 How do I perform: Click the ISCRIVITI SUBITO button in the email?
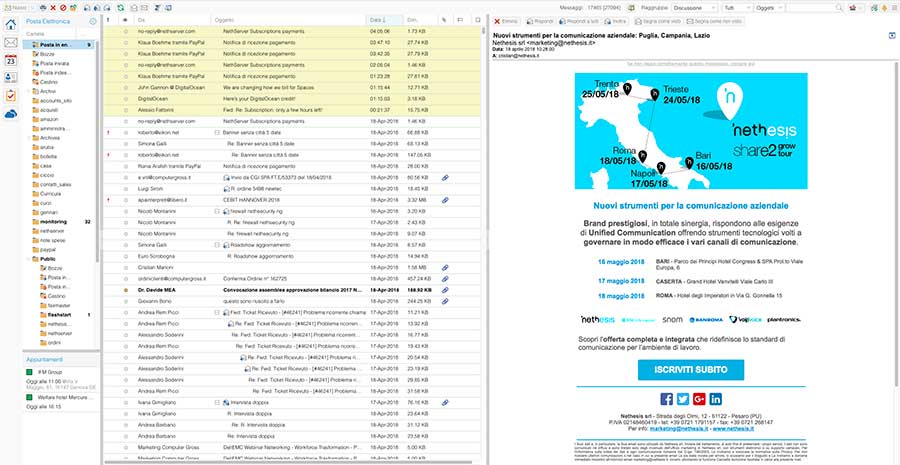coord(690,370)
